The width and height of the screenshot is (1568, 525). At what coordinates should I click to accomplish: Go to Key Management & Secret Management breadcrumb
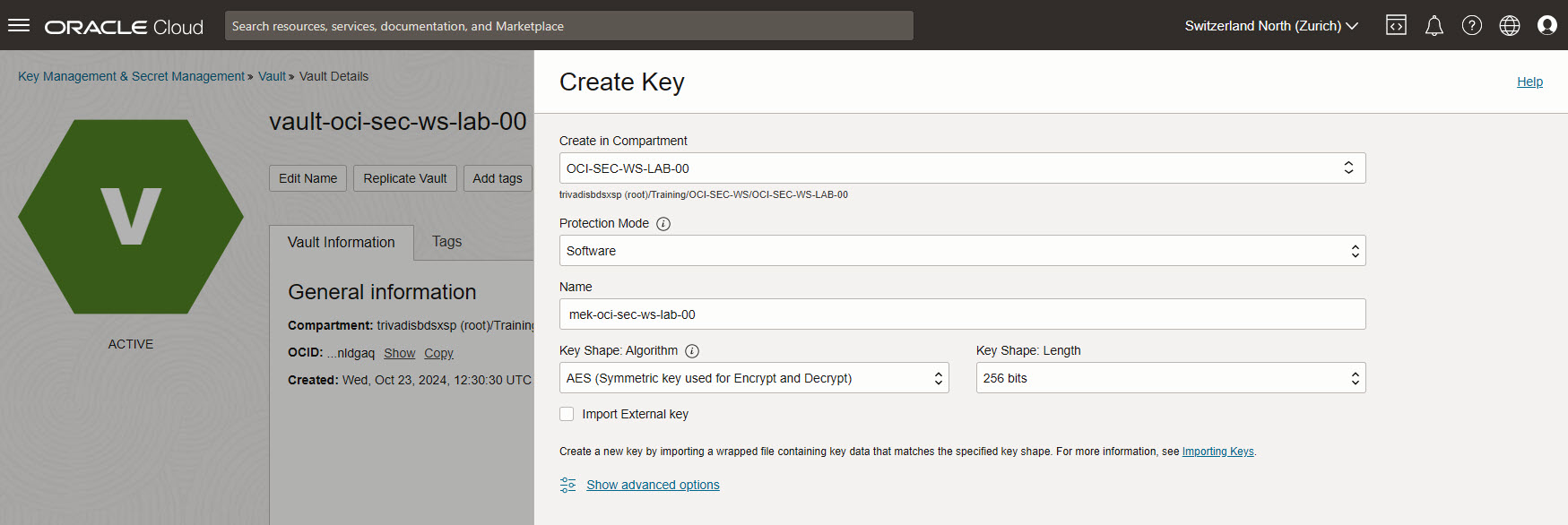point(131,76)
